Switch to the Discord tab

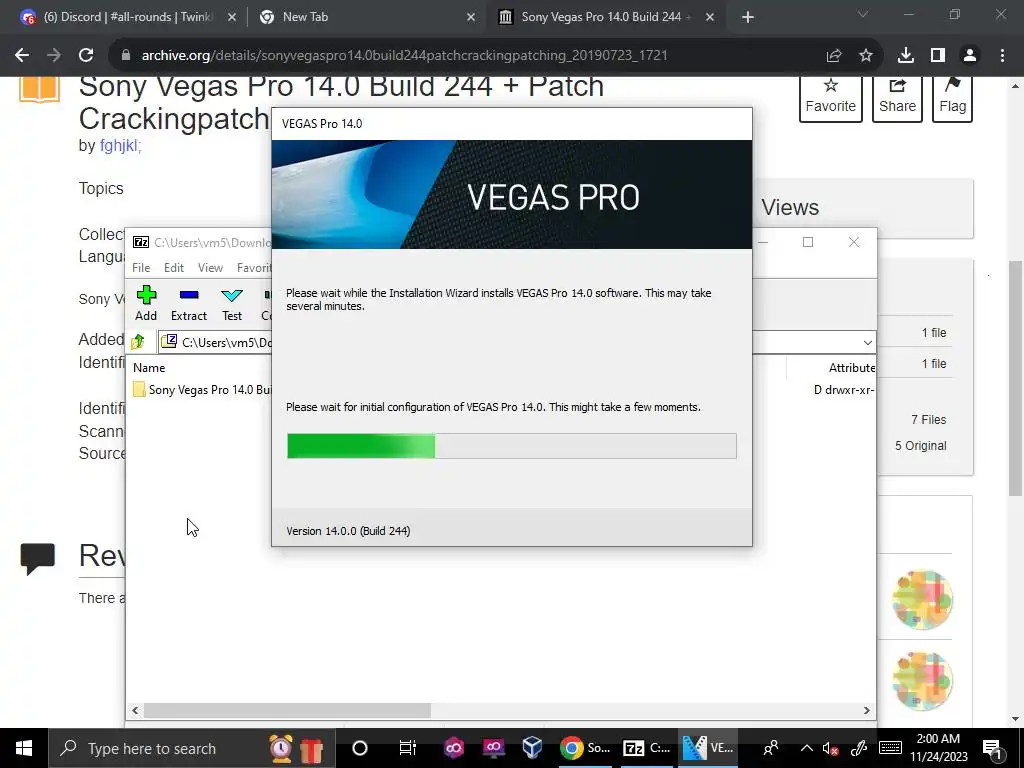tap(127, 17)
